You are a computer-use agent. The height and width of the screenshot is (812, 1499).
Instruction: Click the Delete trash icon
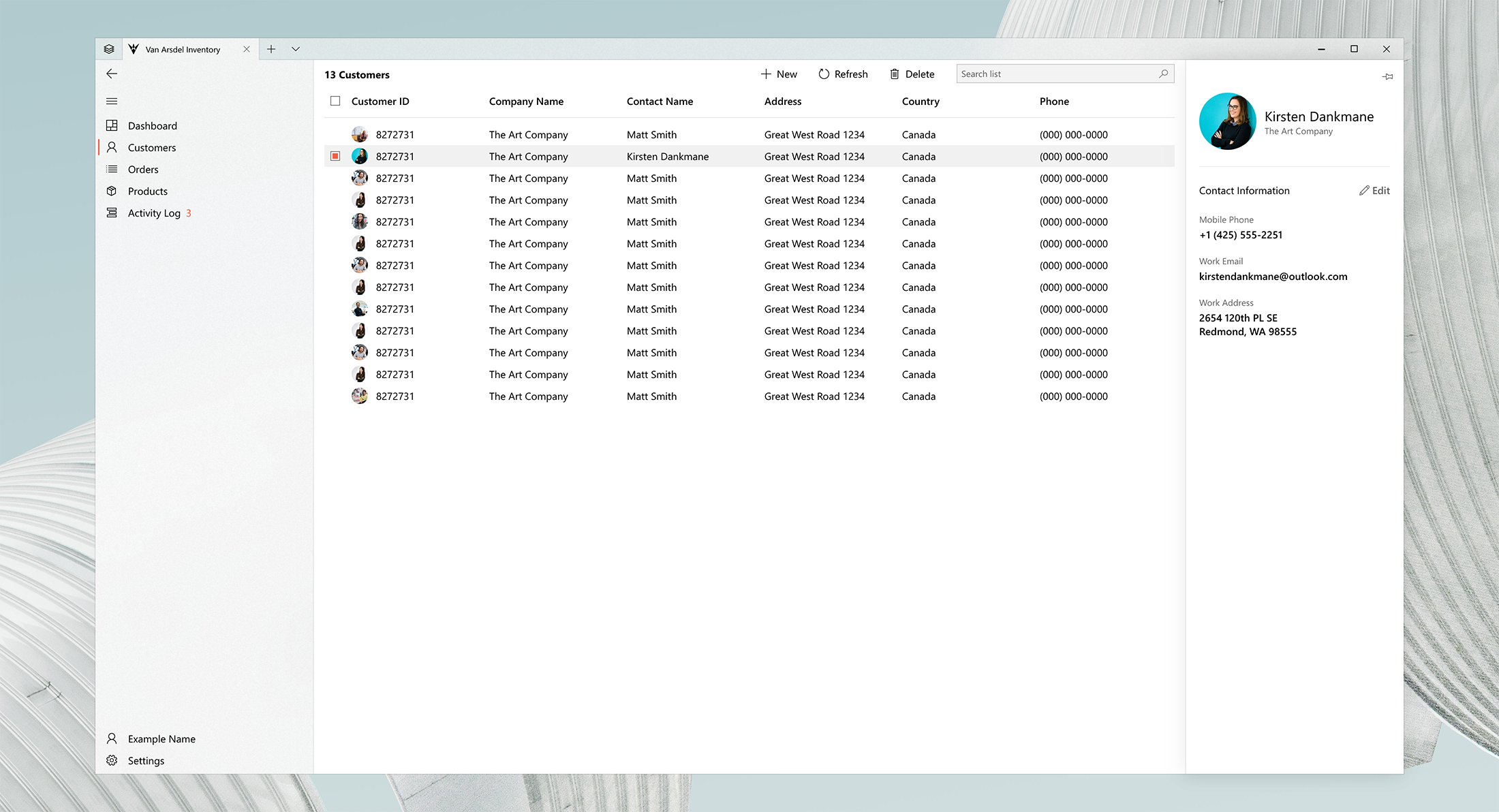pos(895,74)
